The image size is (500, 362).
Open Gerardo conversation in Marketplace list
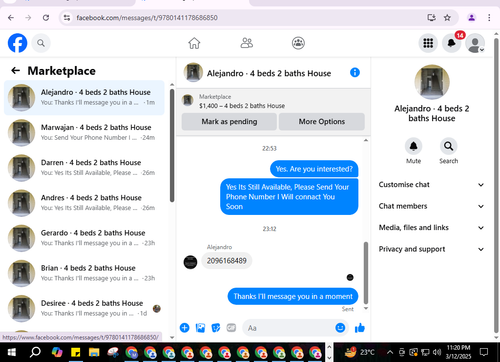84,238
